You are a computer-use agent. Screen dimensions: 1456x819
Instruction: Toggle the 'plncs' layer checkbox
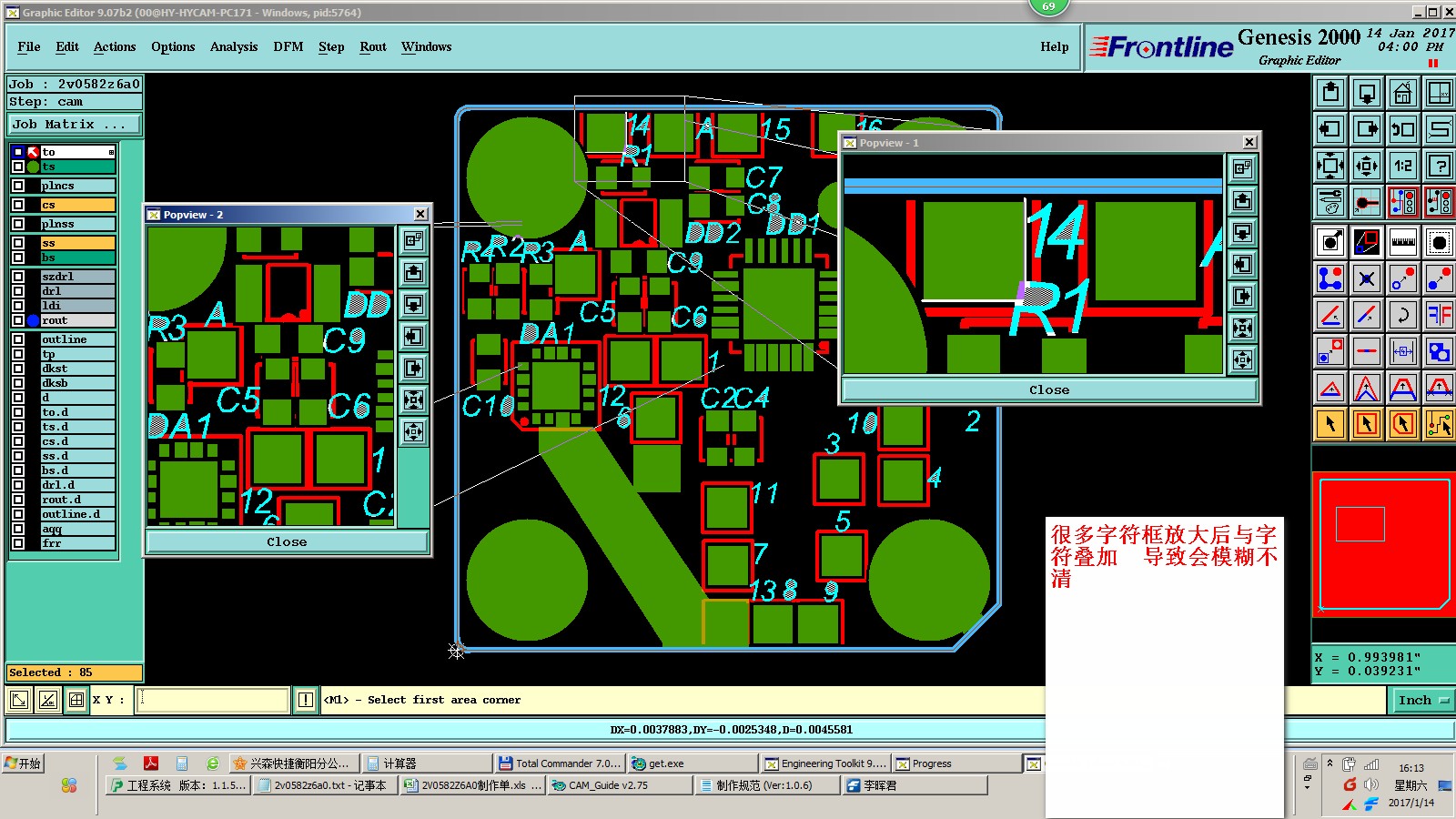[x=18, y=186]
